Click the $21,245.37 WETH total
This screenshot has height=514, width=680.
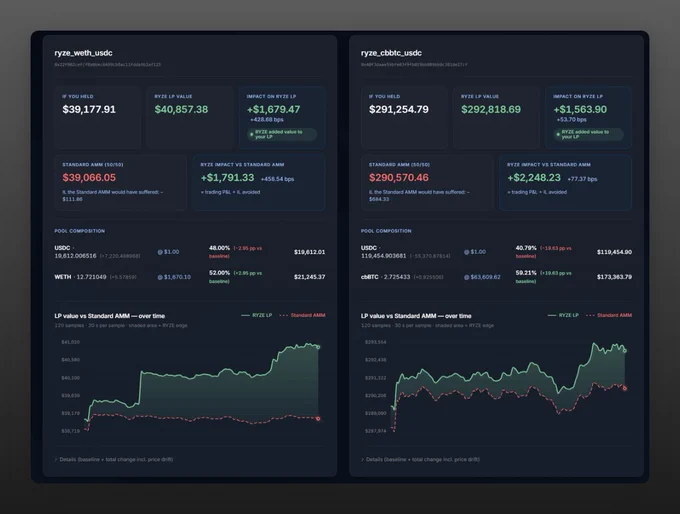tap(309, 277)
